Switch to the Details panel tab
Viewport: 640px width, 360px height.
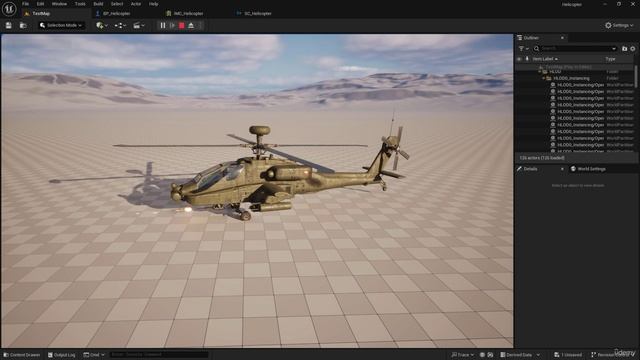click(x=531, y=169)
